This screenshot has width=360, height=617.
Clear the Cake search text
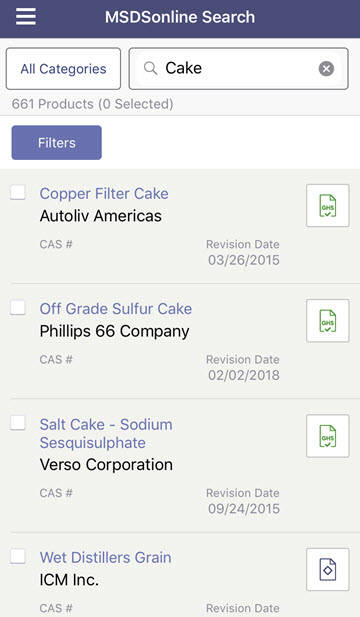326,68
